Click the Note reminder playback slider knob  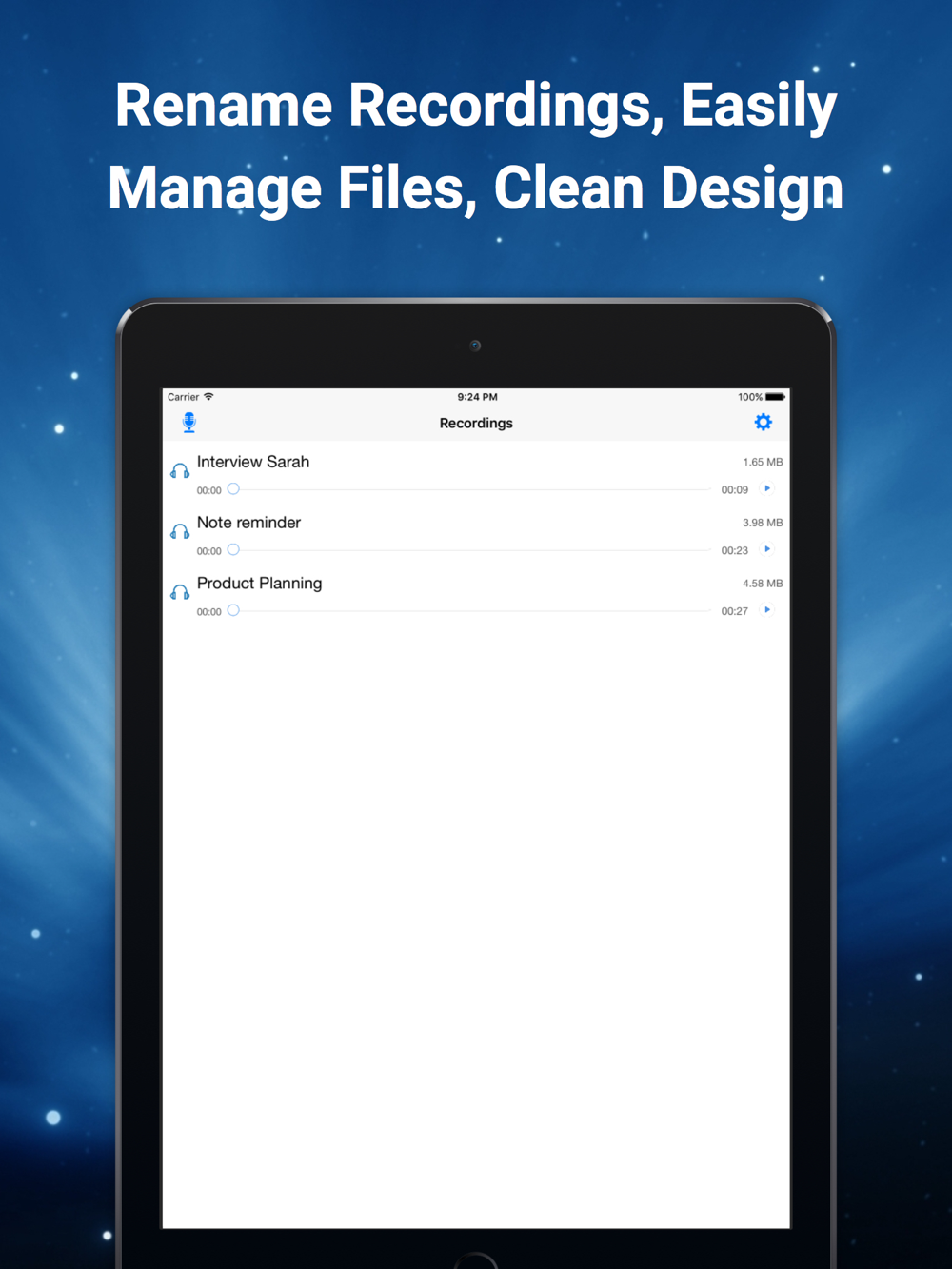click(x=233, y=549)
